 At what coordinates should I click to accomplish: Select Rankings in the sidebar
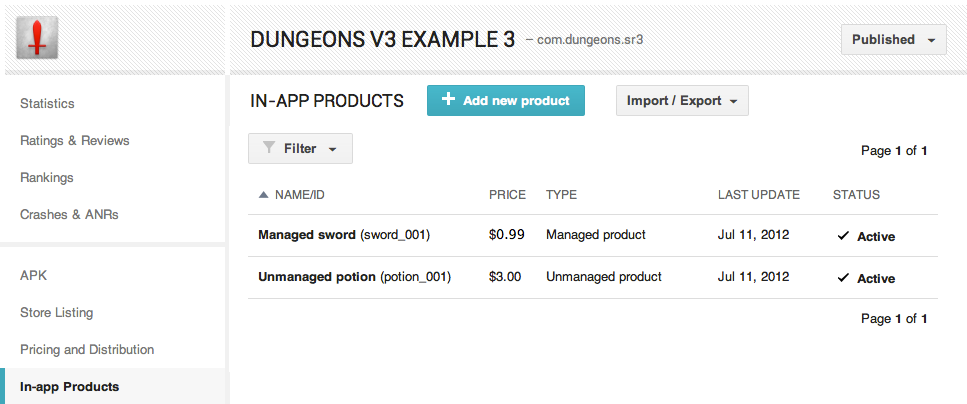pyautogui.click(x=47, y=178)
